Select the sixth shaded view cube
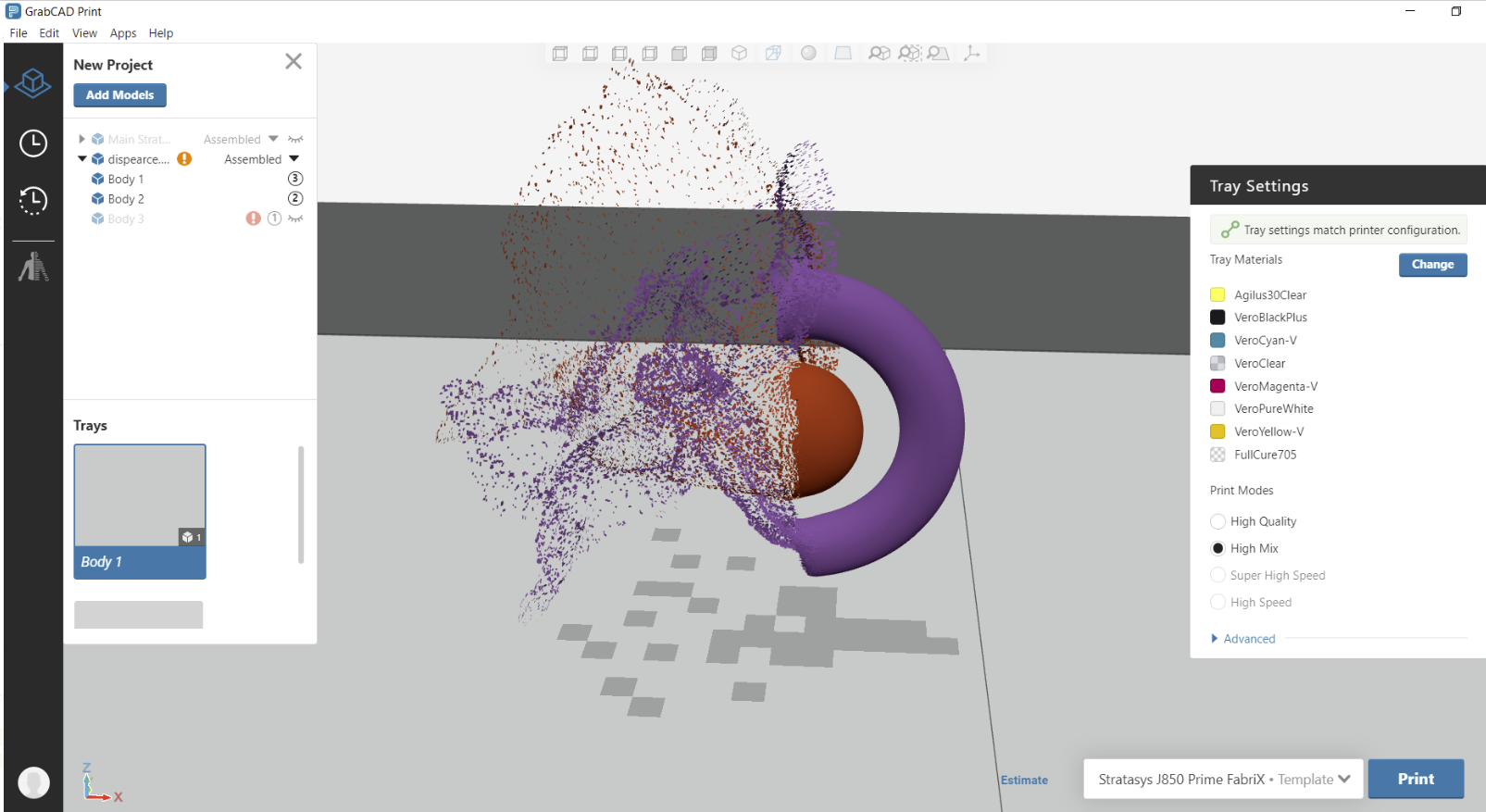 coord(709,54)
